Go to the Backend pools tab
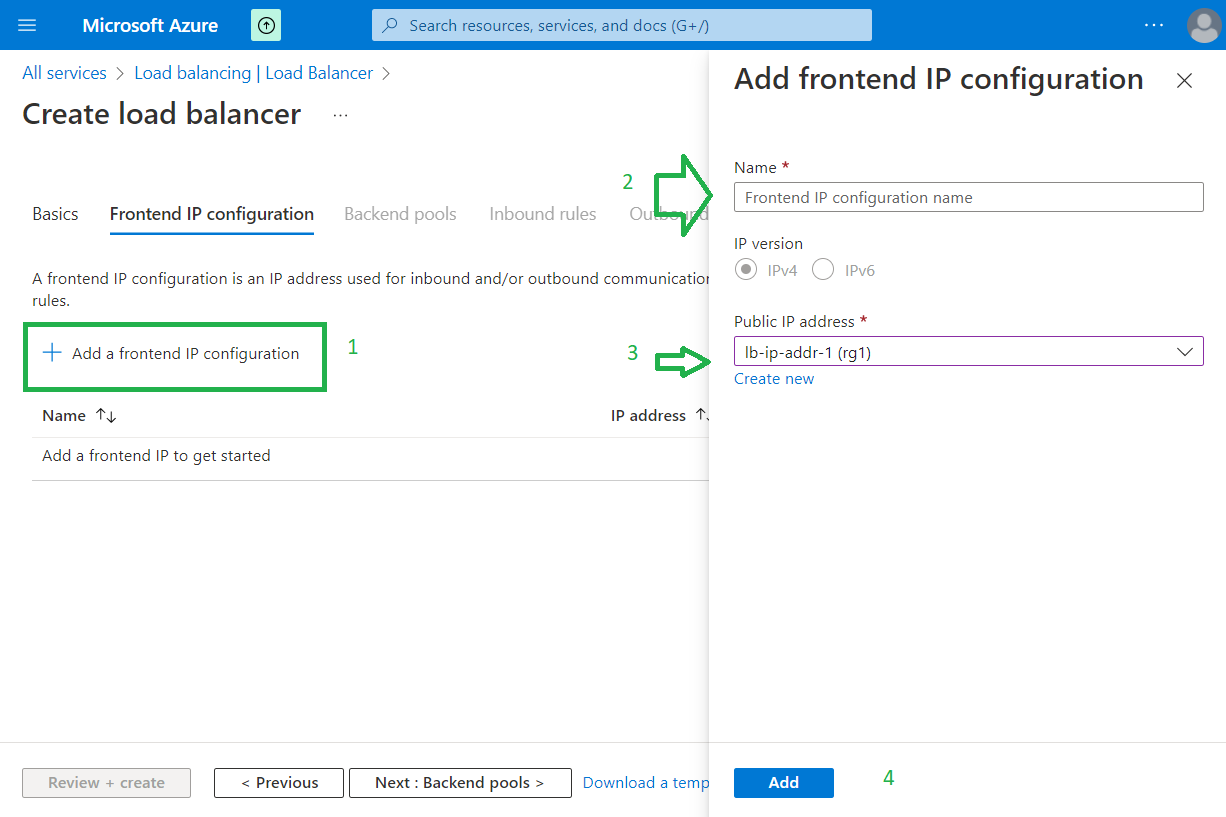The height and width of the screenshot is (817, 1226). (x=400, y=214)
